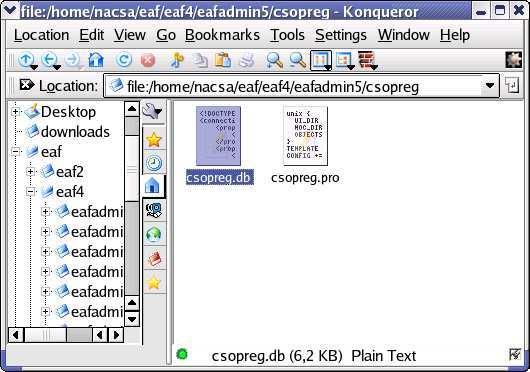Select the Home Folder sidebar tab
This screenshot has height=372, width=530.
(153, 185)
